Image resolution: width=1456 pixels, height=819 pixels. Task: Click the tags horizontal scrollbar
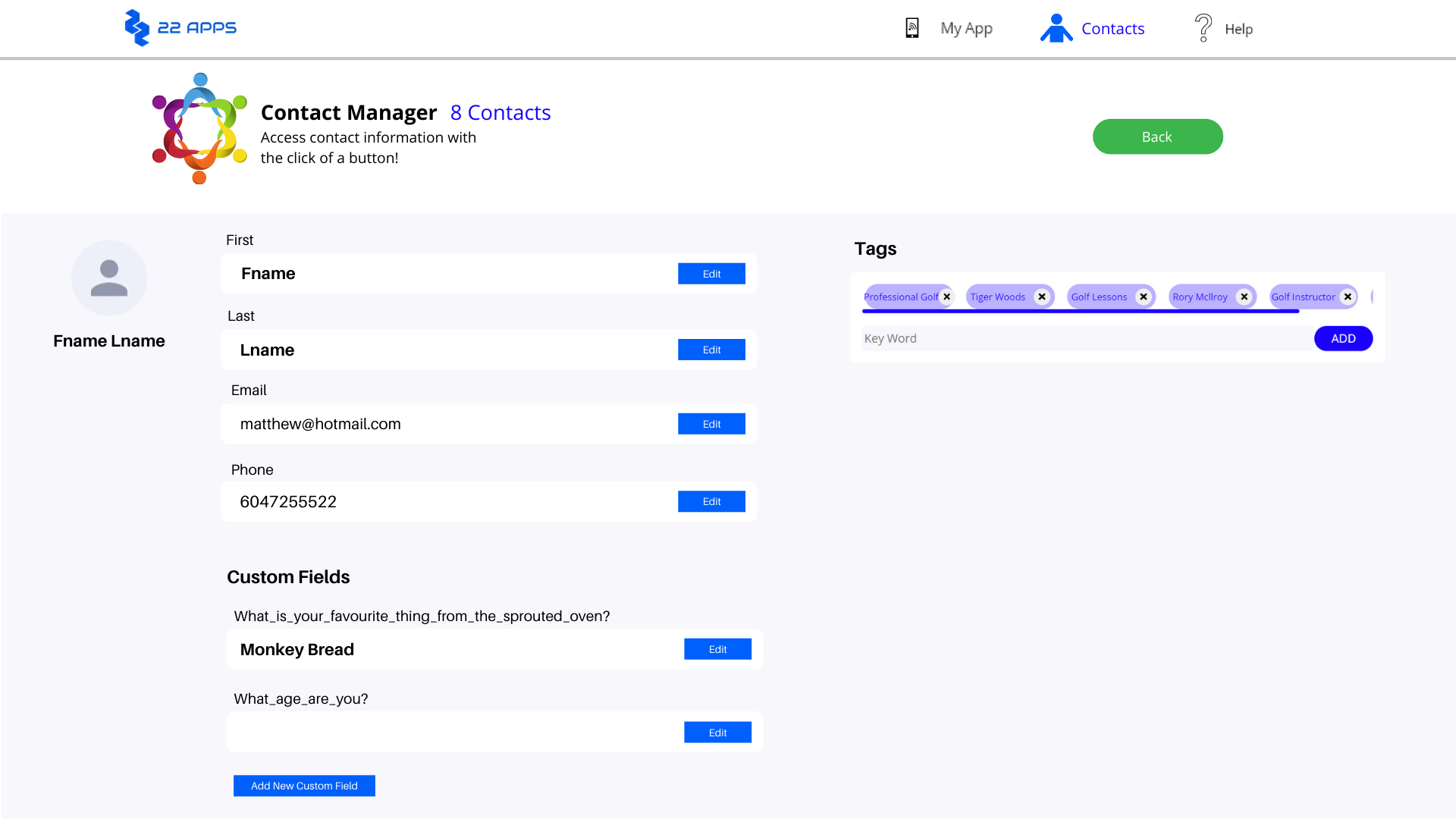click(1081, 311)
